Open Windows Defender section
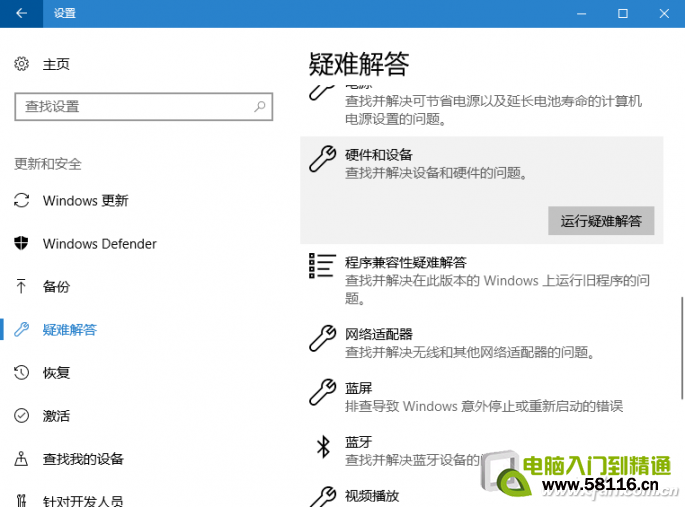The width and height of the screenshot is (685, 507). click(100, 244)
